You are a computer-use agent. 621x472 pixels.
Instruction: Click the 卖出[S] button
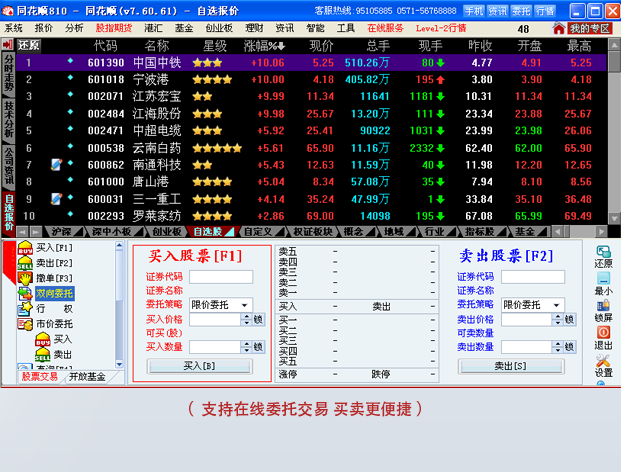pyautogui.click(x=511, y=366)
